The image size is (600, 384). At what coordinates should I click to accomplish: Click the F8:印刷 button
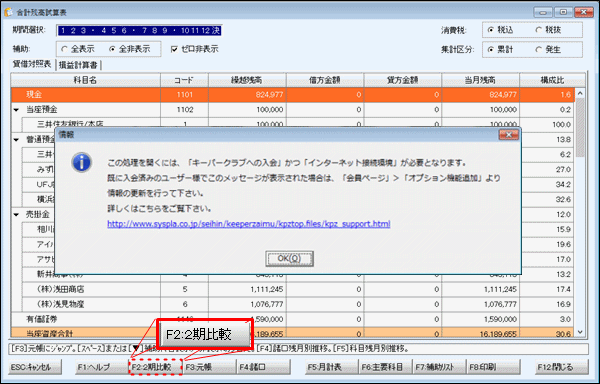click(494, 367)
